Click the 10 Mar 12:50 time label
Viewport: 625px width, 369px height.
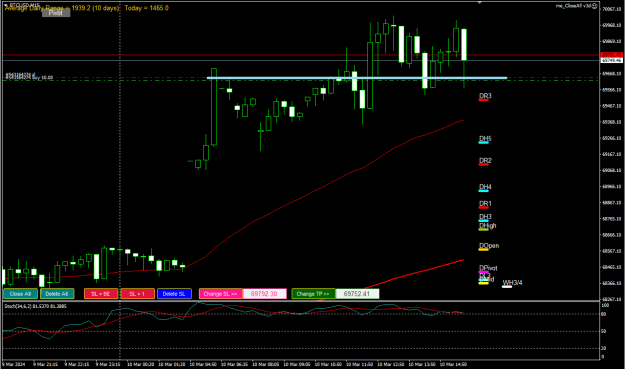tap(391, 364)
